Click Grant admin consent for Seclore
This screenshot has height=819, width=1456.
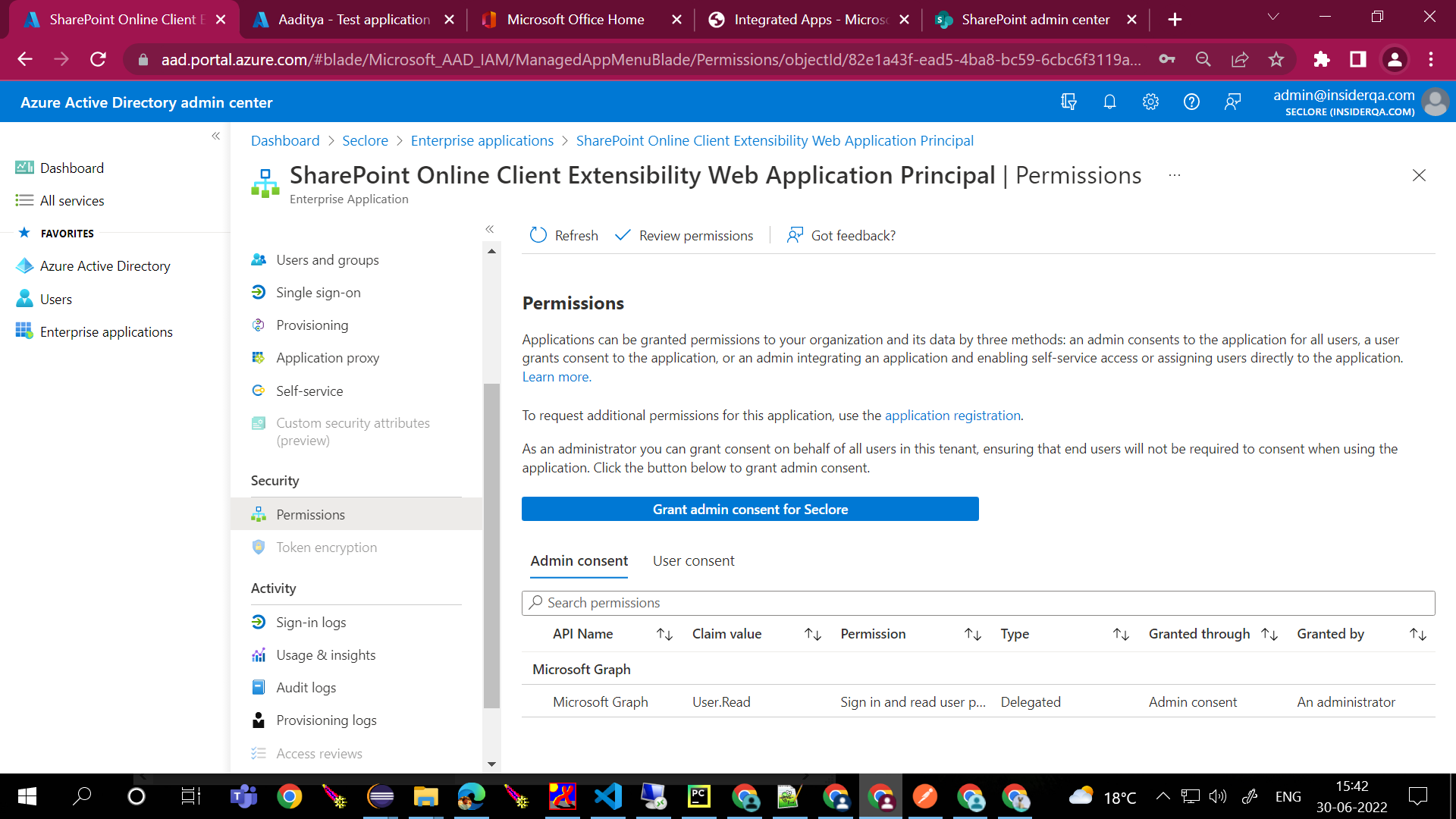750,509
